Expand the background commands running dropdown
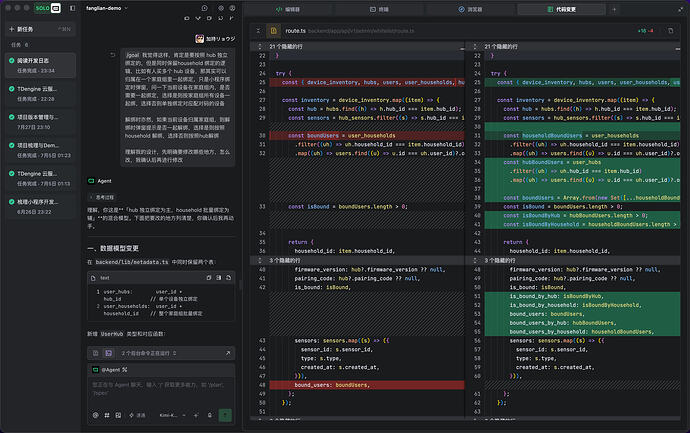Screen dimensions: 690x433 pos(149,353)
